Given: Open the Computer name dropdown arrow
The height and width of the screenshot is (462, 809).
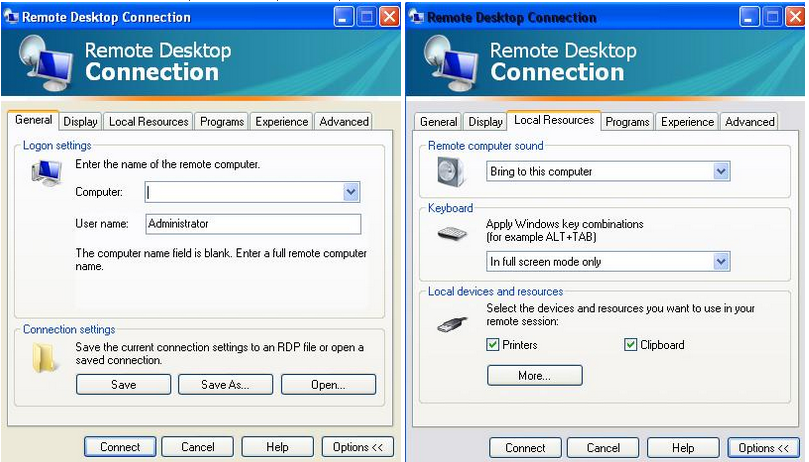Looking at the screenshot, I should click(351, 192).
